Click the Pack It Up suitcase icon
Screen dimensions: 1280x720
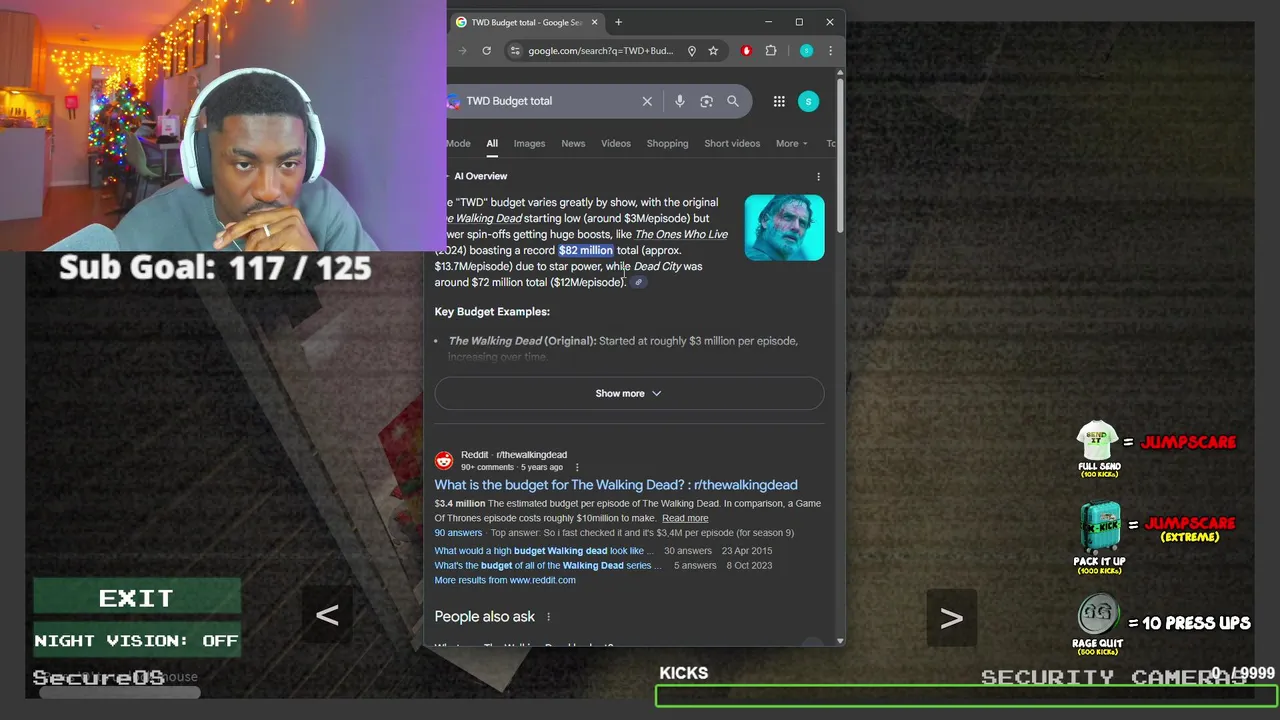[x=1099, y=528]
